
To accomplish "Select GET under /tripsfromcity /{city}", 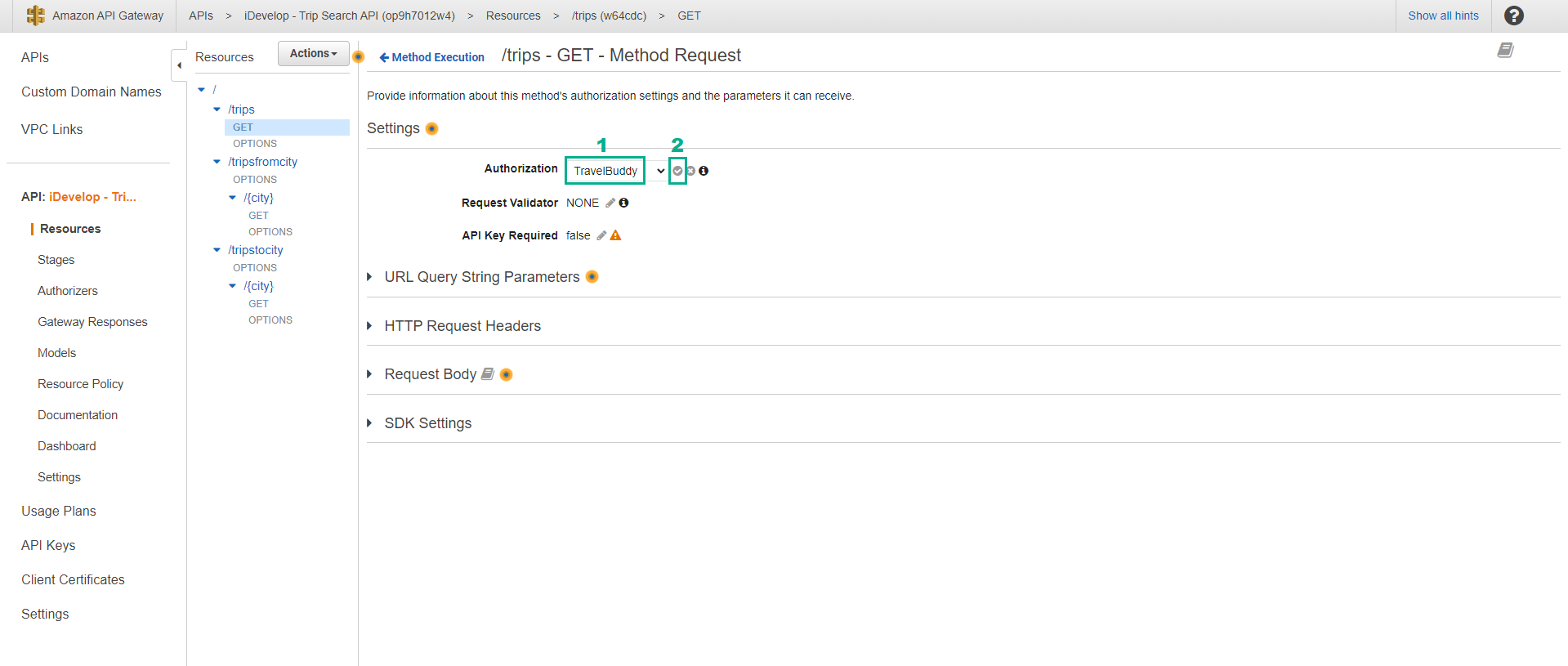I will (258, 216).
